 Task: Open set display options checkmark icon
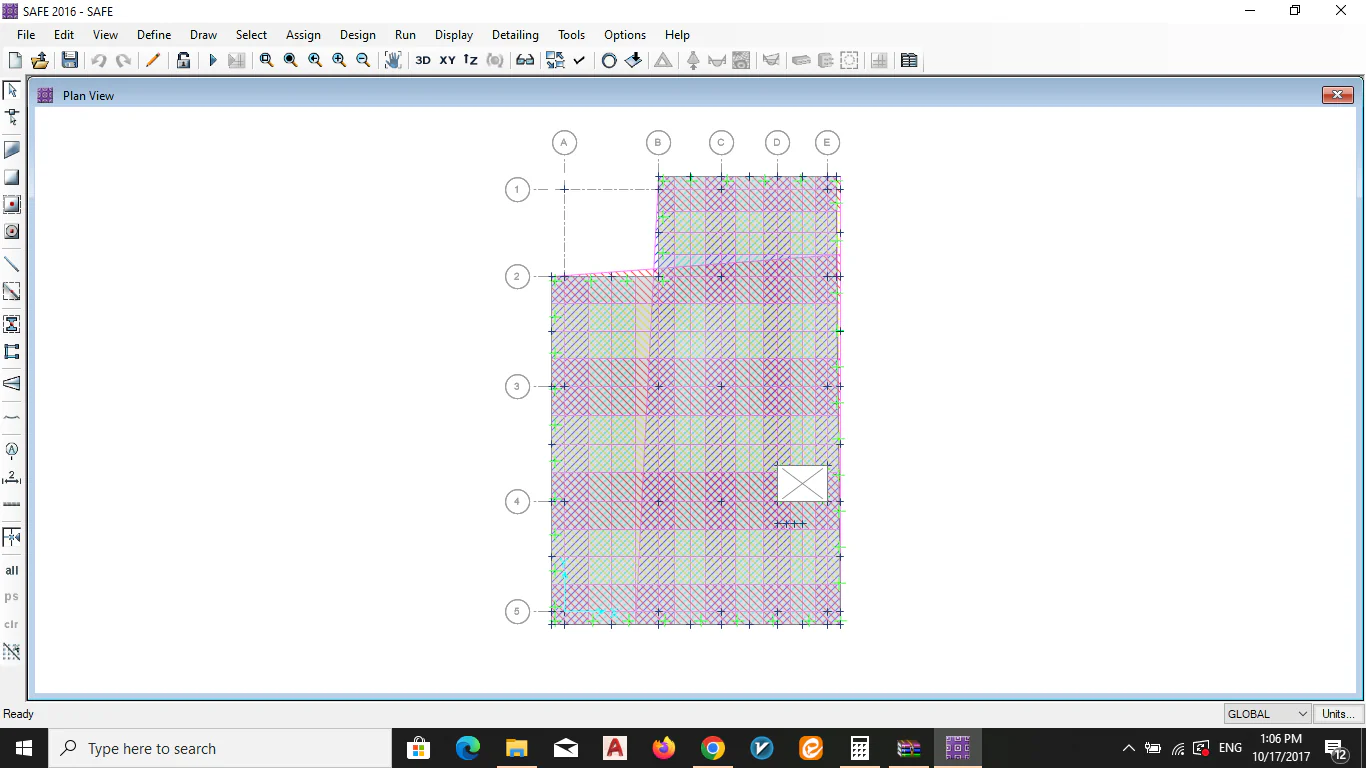click(x=579, y=60)
